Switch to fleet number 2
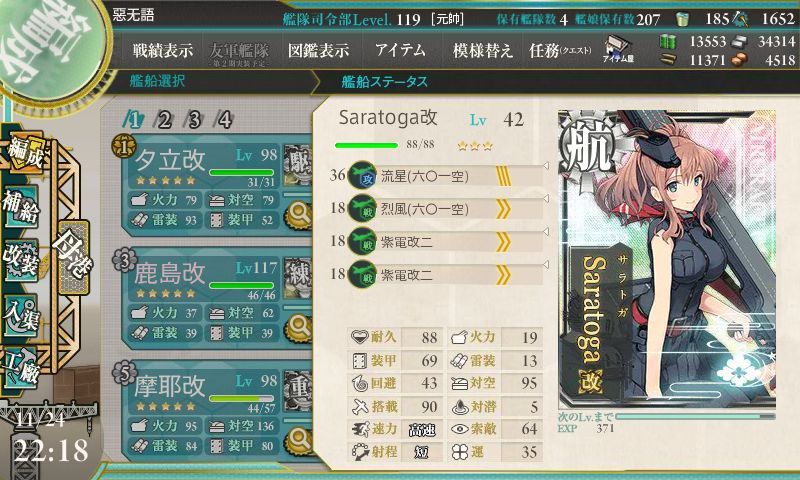This screenshot has width=800, height=480. tap(165, 120)
